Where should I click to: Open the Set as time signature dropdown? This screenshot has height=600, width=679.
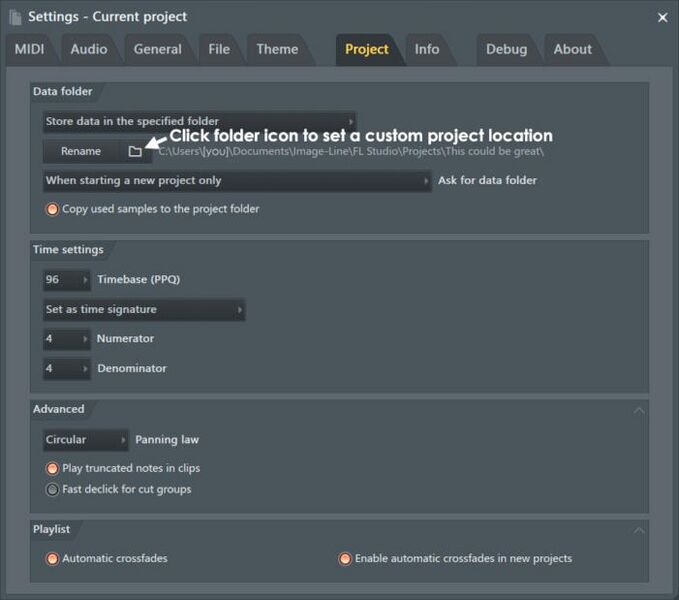pyautogui.click(x=144, y=310)
